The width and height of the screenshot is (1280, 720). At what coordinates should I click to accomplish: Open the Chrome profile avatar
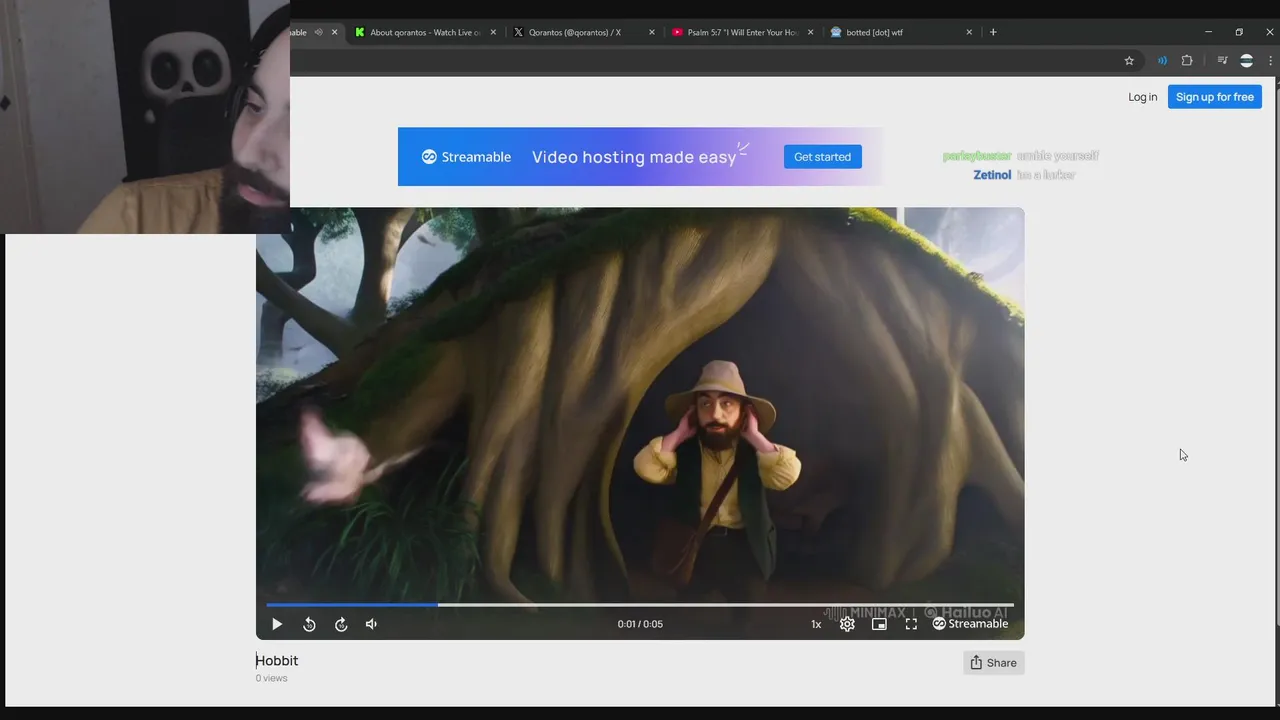click(x=1246, y=61)
